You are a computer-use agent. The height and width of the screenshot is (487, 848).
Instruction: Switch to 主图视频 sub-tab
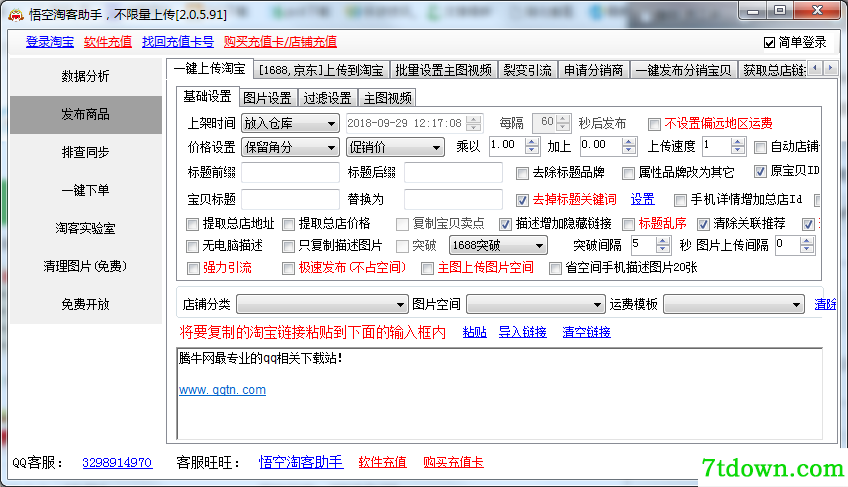pos(387,98)
